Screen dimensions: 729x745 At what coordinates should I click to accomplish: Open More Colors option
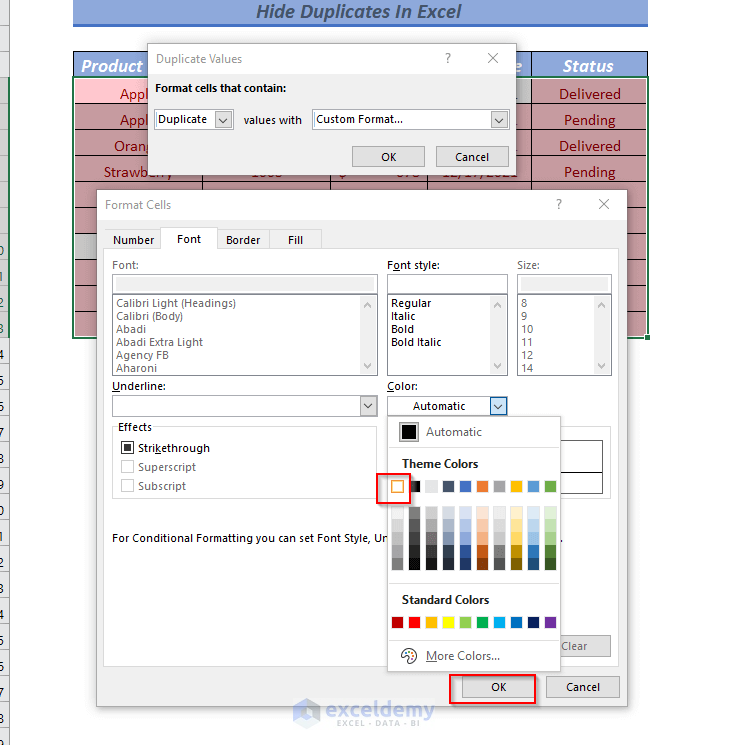[x=462, y=656]
